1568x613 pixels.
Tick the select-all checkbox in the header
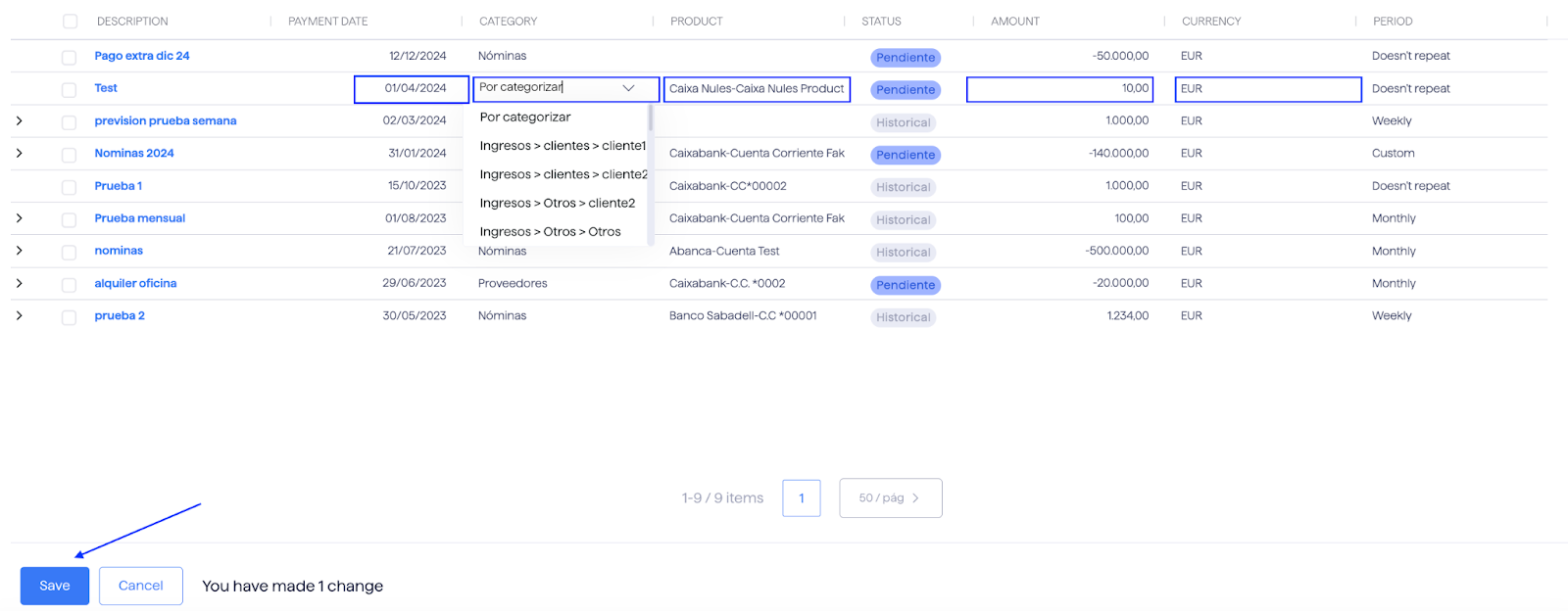70,22
